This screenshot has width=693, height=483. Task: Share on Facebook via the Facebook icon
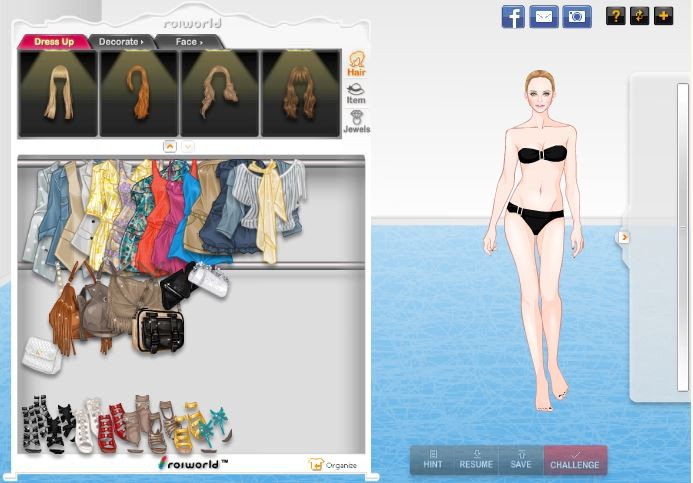pyautogui.click(x=513, y=16)
